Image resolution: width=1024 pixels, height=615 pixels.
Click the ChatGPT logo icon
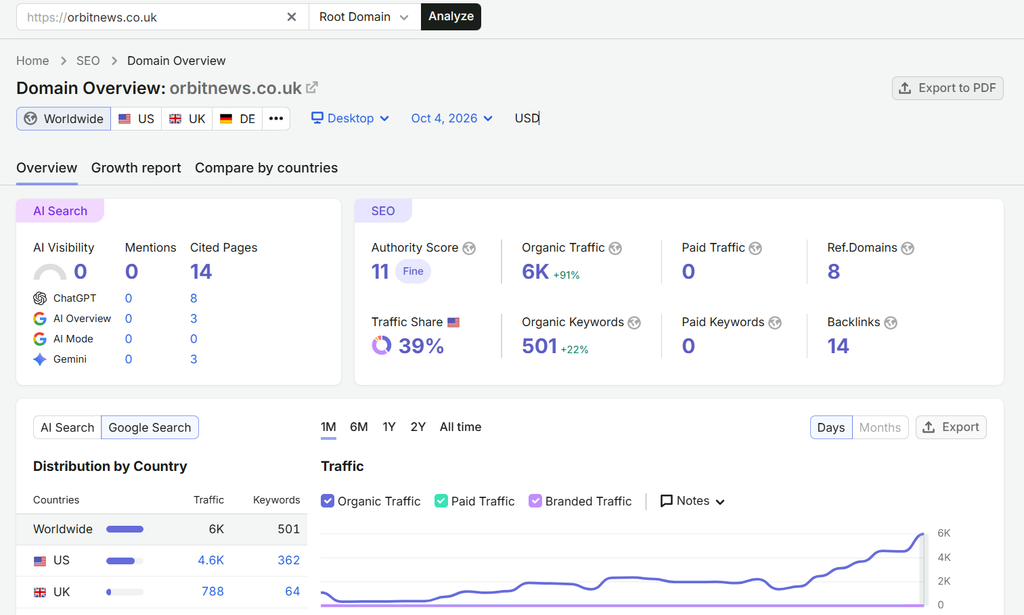pos(40,298)
